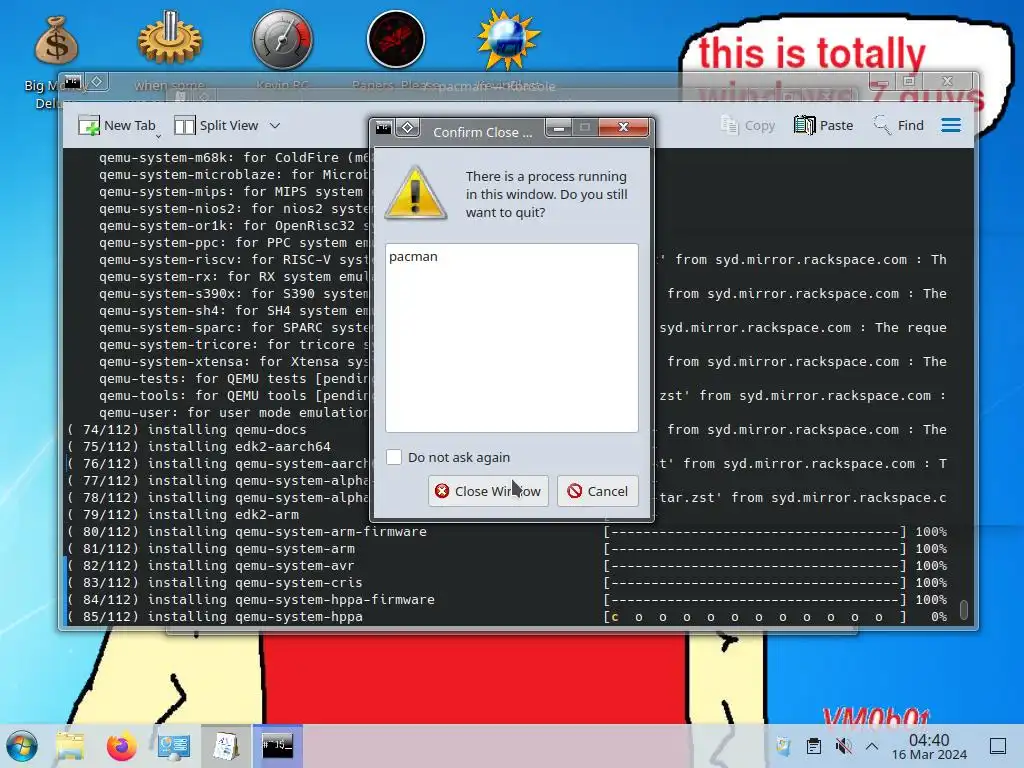This screenshot has width=1024, height=768.
Task: Click the Cancel button
Action: point(598,491)
